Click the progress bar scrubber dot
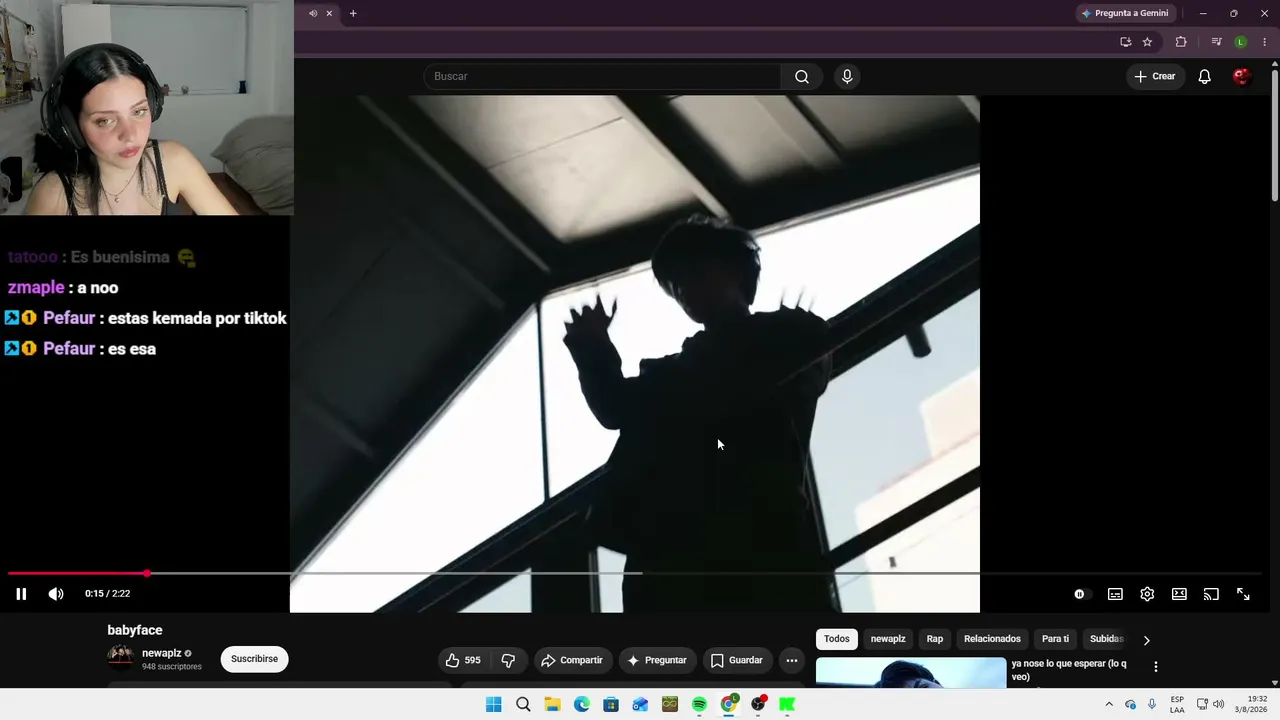 point(147,573)
